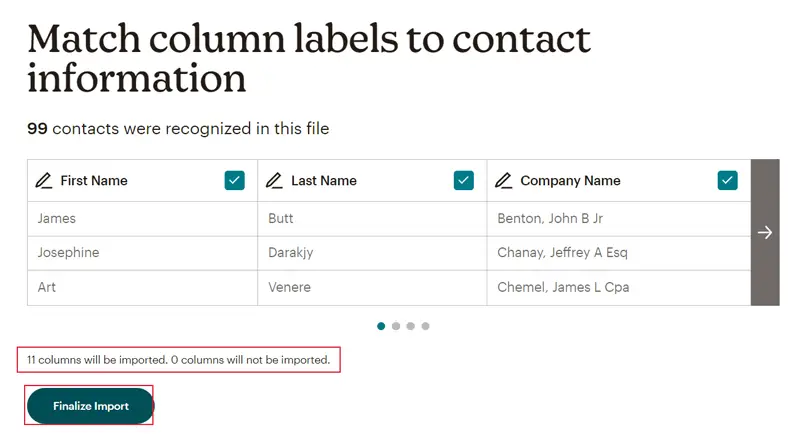Image resolution: width=800 pixels, height=443 pixels.
Task: Click the columns will be imported message
Action: 178,360
